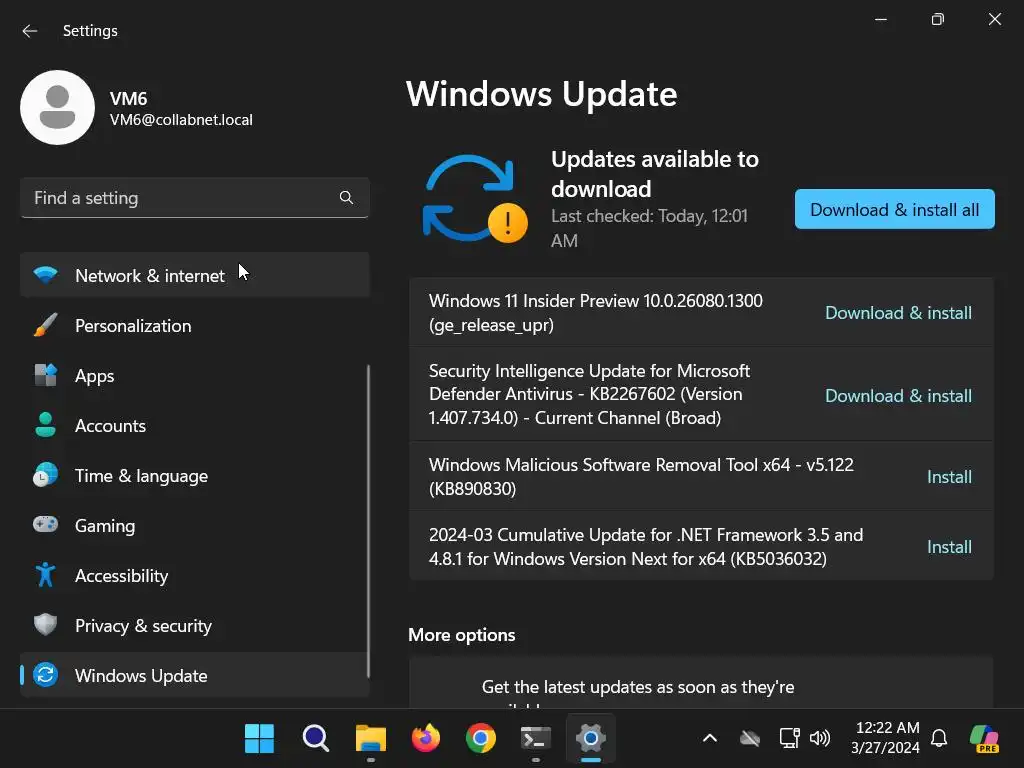Click the network tray icon

click(790, 739)
